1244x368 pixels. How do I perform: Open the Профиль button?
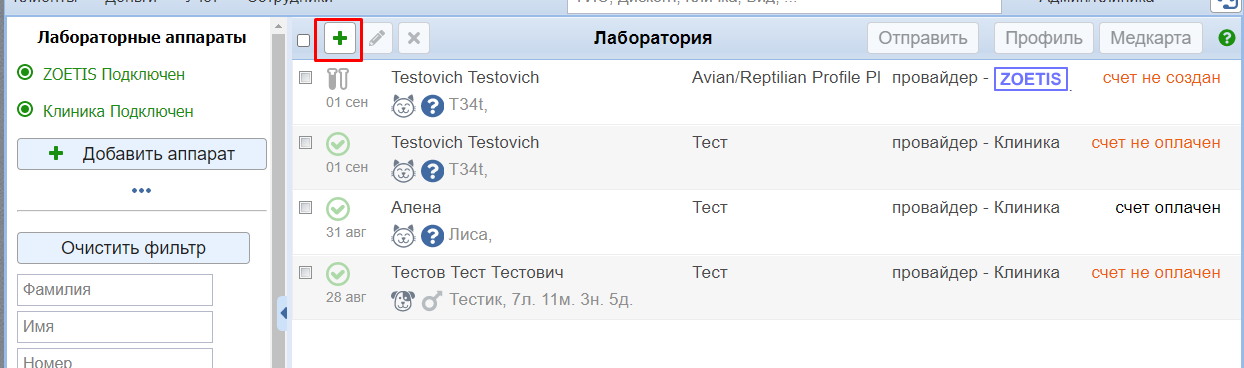[x=1043, y=39]
